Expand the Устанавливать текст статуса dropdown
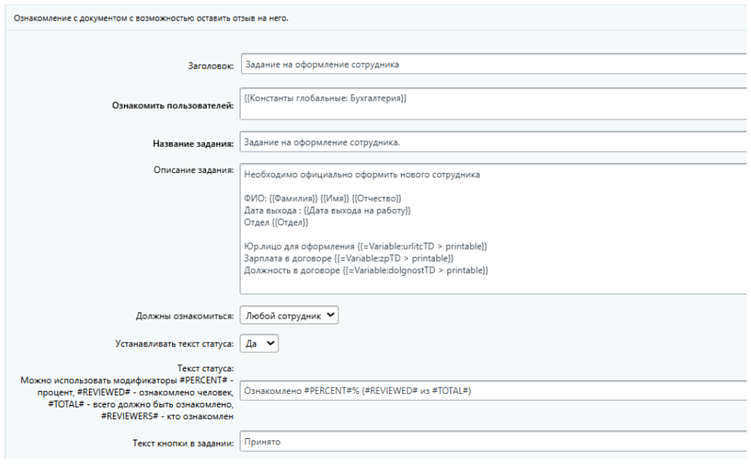Screen dimensions: 751x469 pyautogui.click(x=259, y=343)
